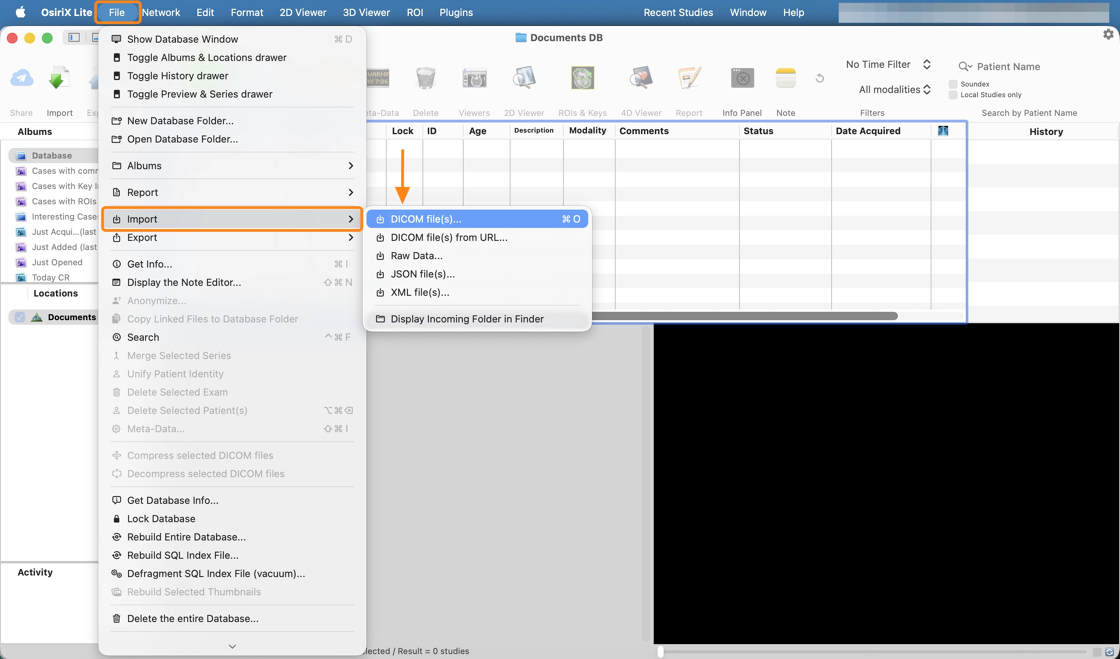Open the Apple menu
This screenshot has height=659, width=1120.
coord(21,12)
